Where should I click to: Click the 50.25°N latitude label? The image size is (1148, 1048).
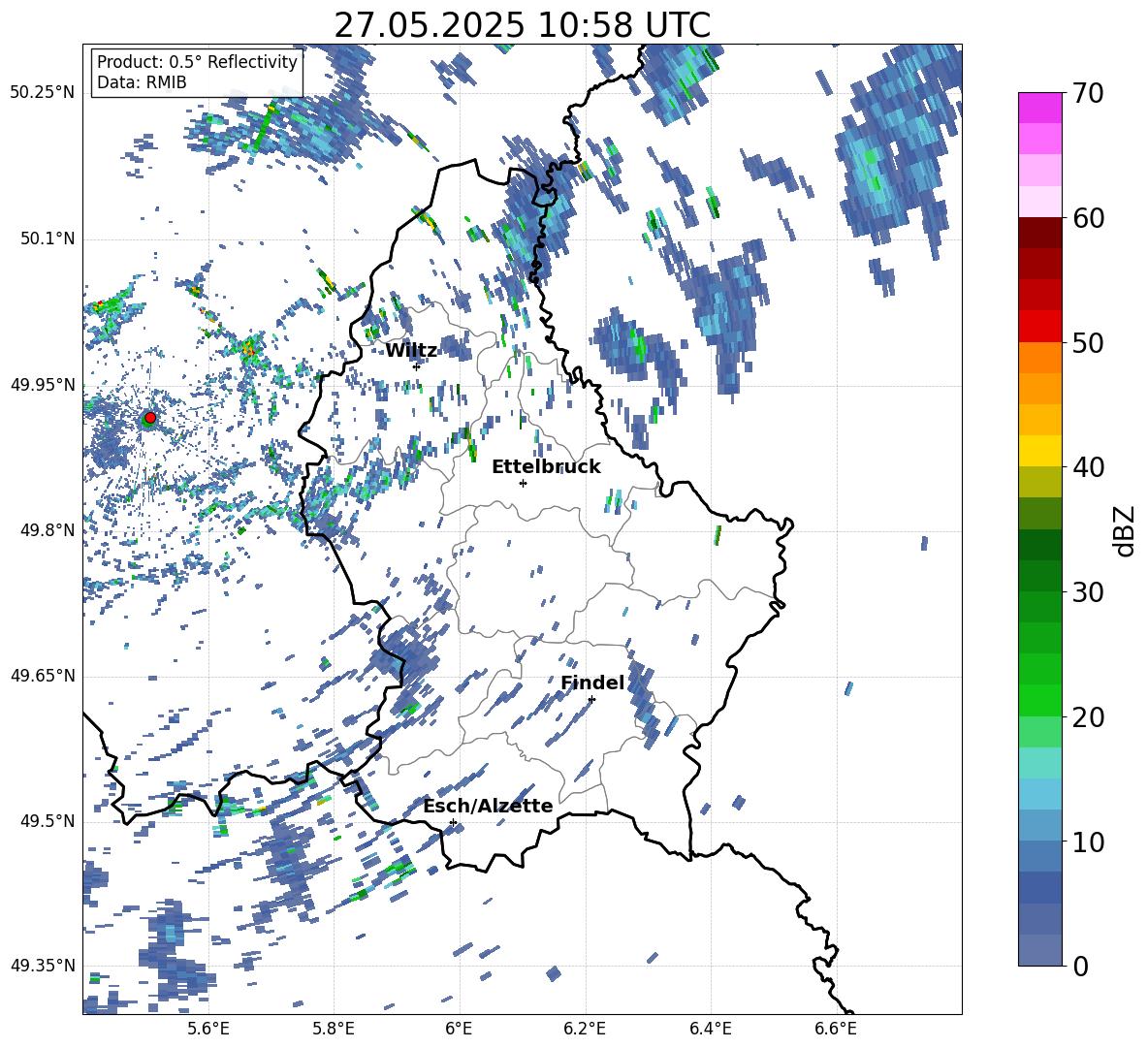coord(43,93)
